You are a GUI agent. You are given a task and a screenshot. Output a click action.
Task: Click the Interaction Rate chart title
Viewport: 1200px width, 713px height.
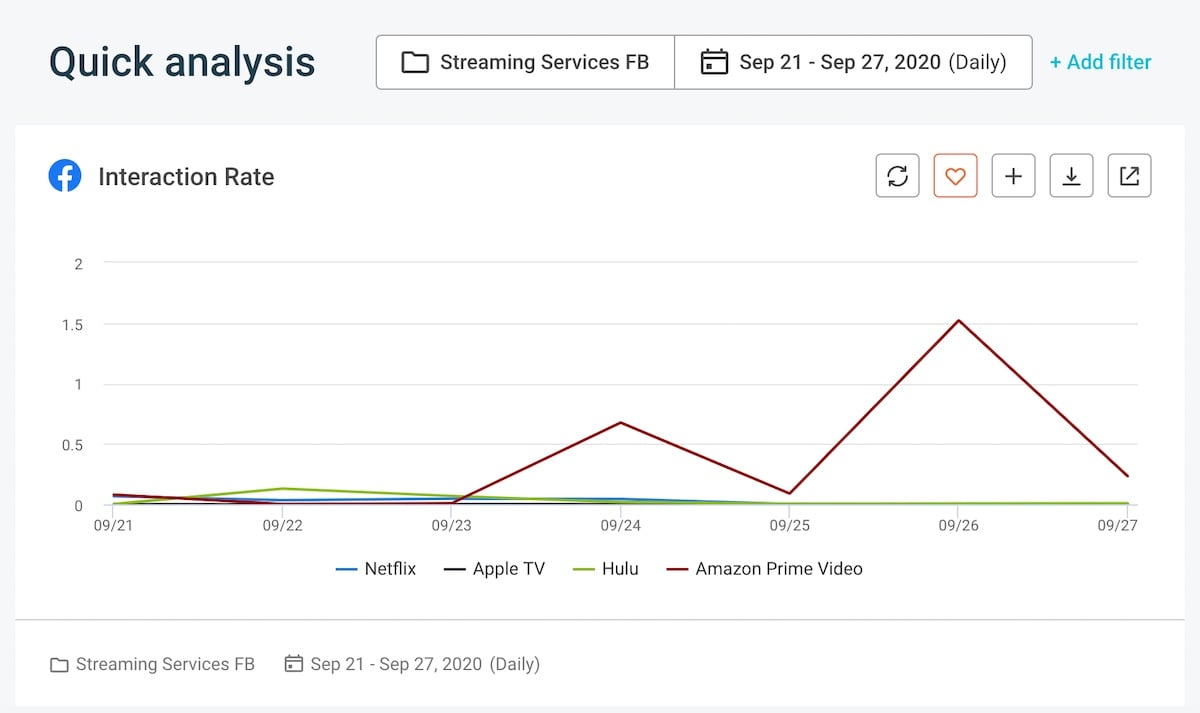(186, 177)
